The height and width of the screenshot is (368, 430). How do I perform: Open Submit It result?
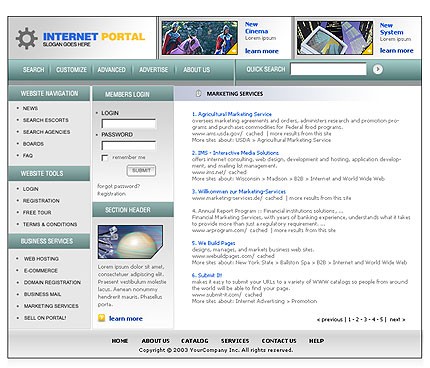click(x=207, y=275)
